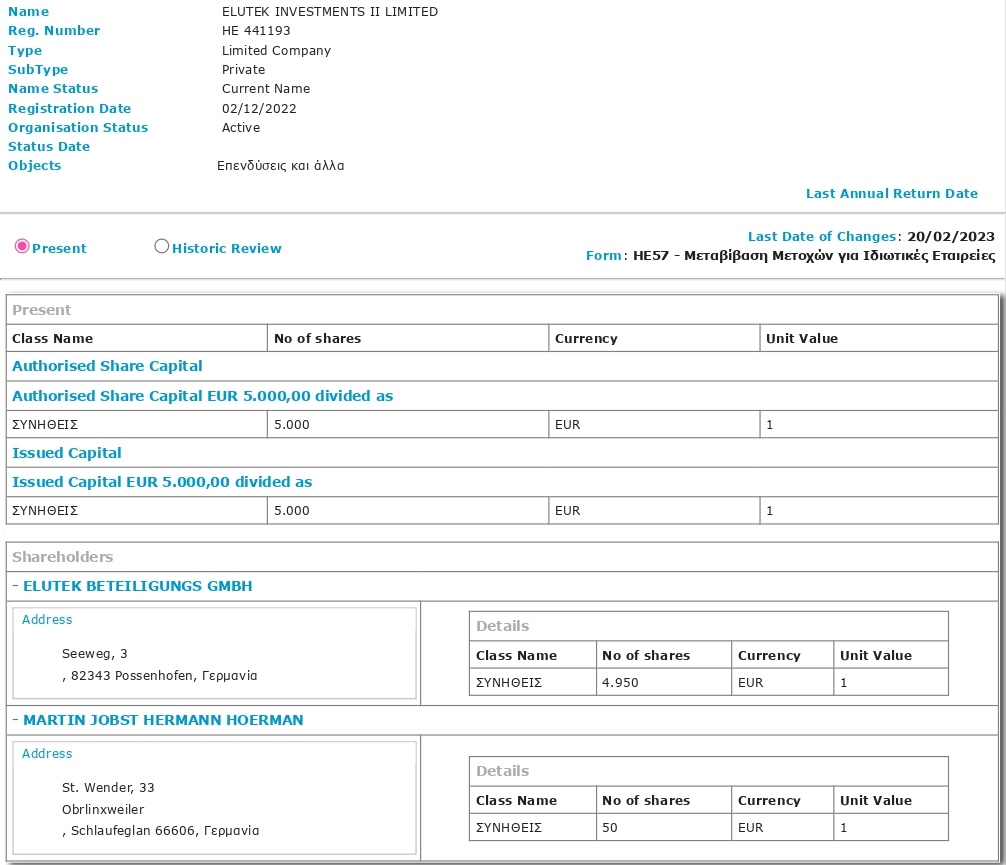Viewport: 1006px width, 865px height.
Task: Click 'Schlaufeglan 66606, Γερμανία' address line
Action: (165, 831)
